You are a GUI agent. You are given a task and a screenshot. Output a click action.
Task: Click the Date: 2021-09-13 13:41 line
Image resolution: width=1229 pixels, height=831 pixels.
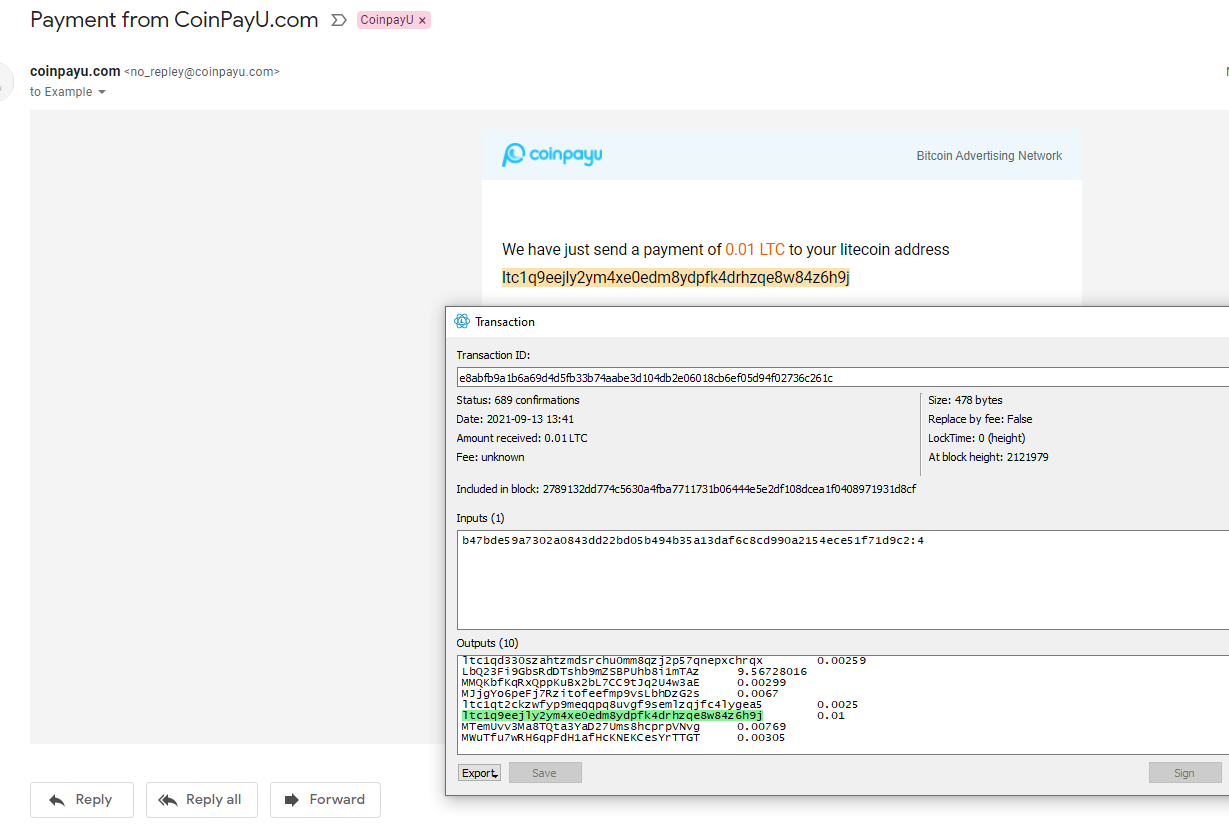(x=515, y=419)
